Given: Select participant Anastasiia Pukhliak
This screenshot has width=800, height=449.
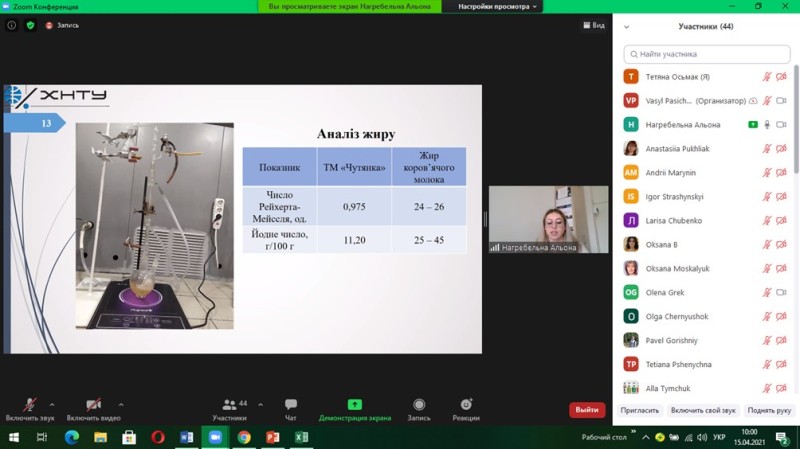Looking at the screenshot, I should [704, 148].
